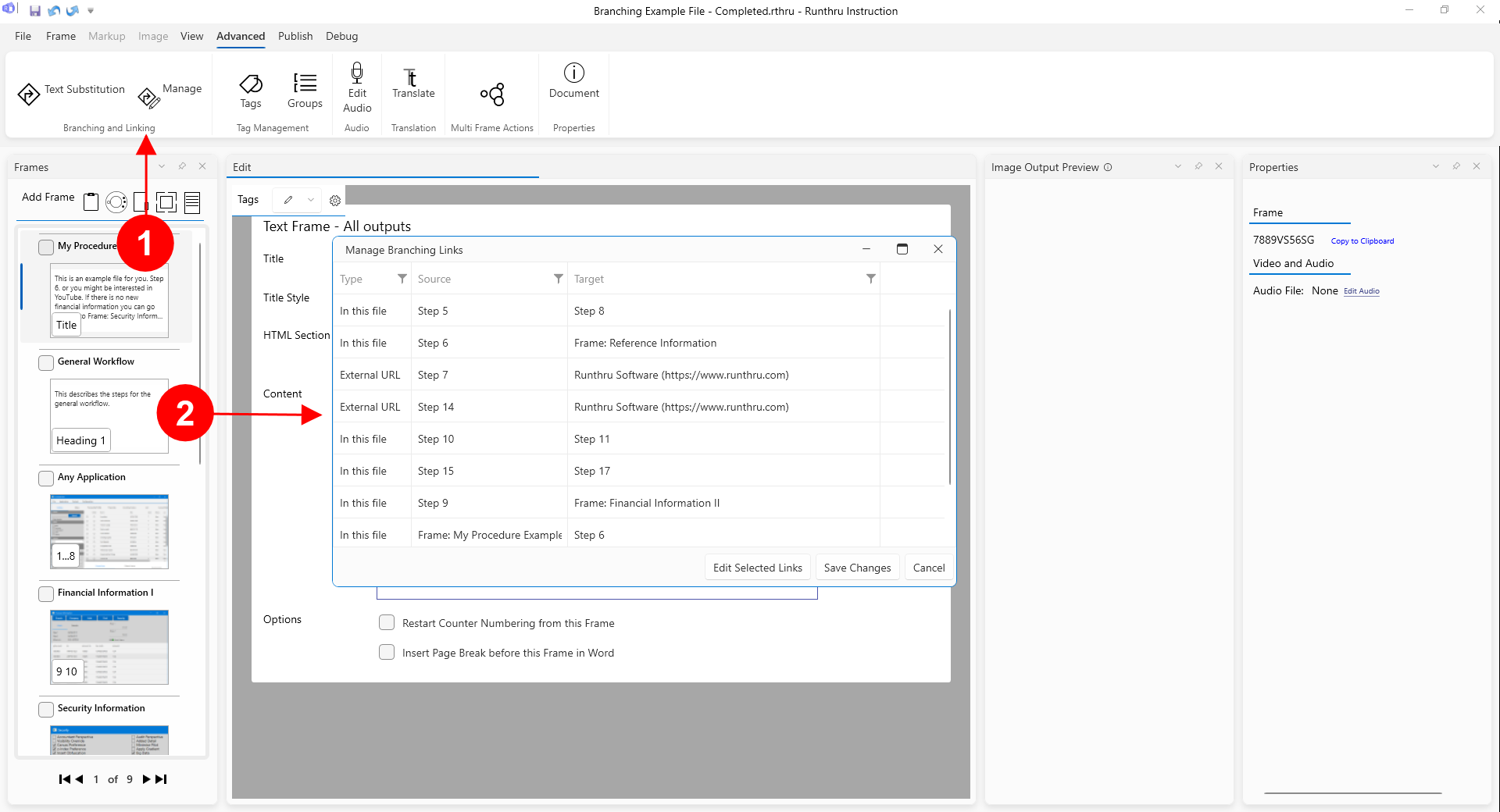The height and width of the screenshot is (812, 1500).
Task: Open the File menu
Action: [23, 36]
